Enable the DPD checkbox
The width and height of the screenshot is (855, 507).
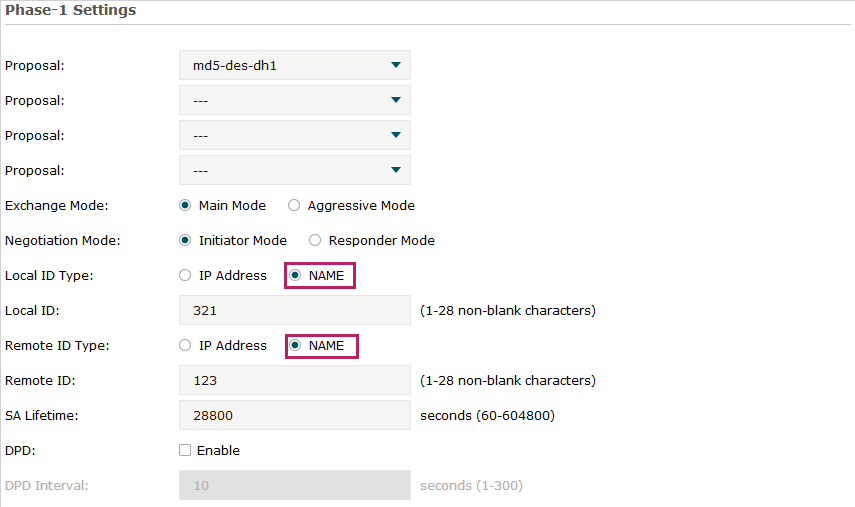click(185, 450)
